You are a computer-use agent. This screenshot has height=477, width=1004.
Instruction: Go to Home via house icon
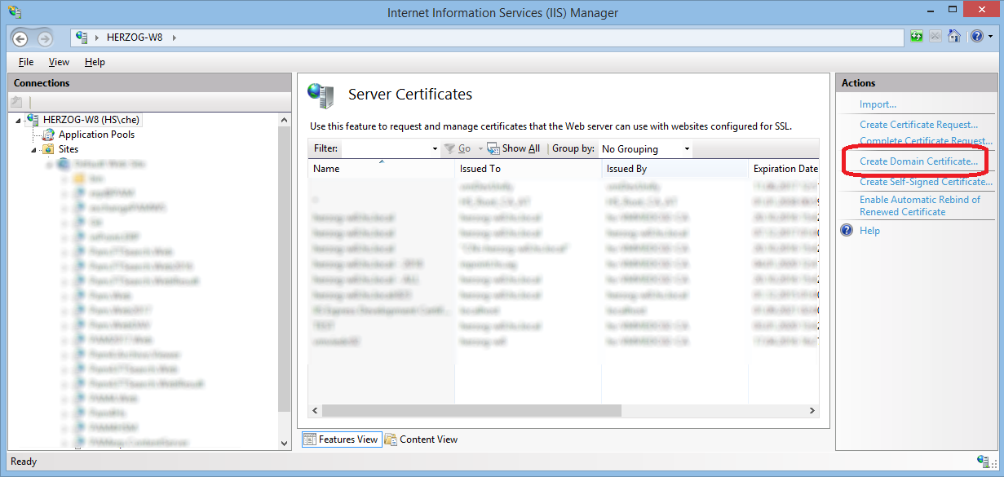954,37
